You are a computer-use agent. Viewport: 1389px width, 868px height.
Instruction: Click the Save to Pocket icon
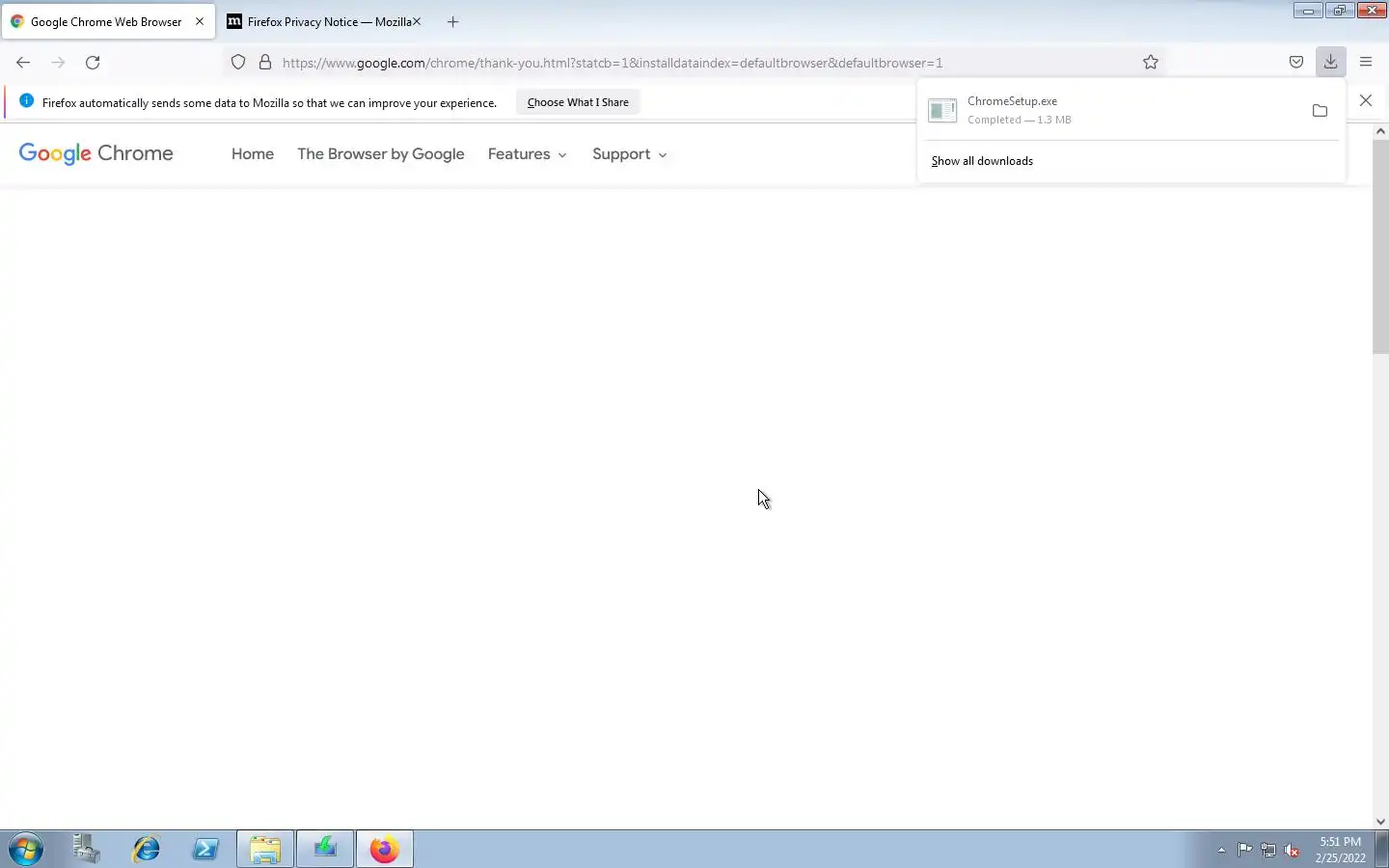pos(1296,63)
